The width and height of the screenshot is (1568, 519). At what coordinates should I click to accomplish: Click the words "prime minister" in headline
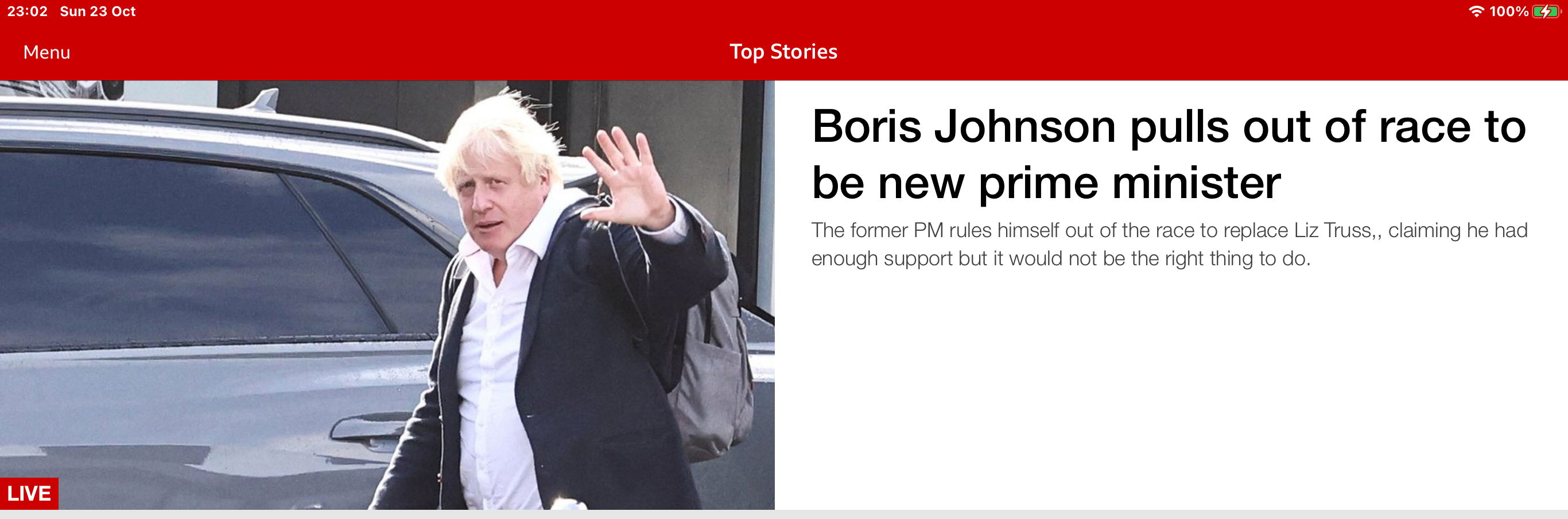(x=1130, y=182)
